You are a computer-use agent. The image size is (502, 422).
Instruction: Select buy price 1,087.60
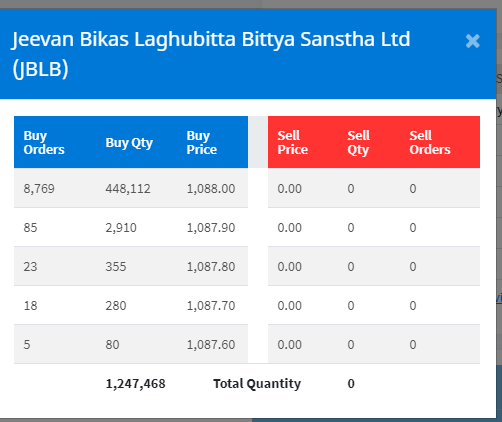click(x=211, y=345)
